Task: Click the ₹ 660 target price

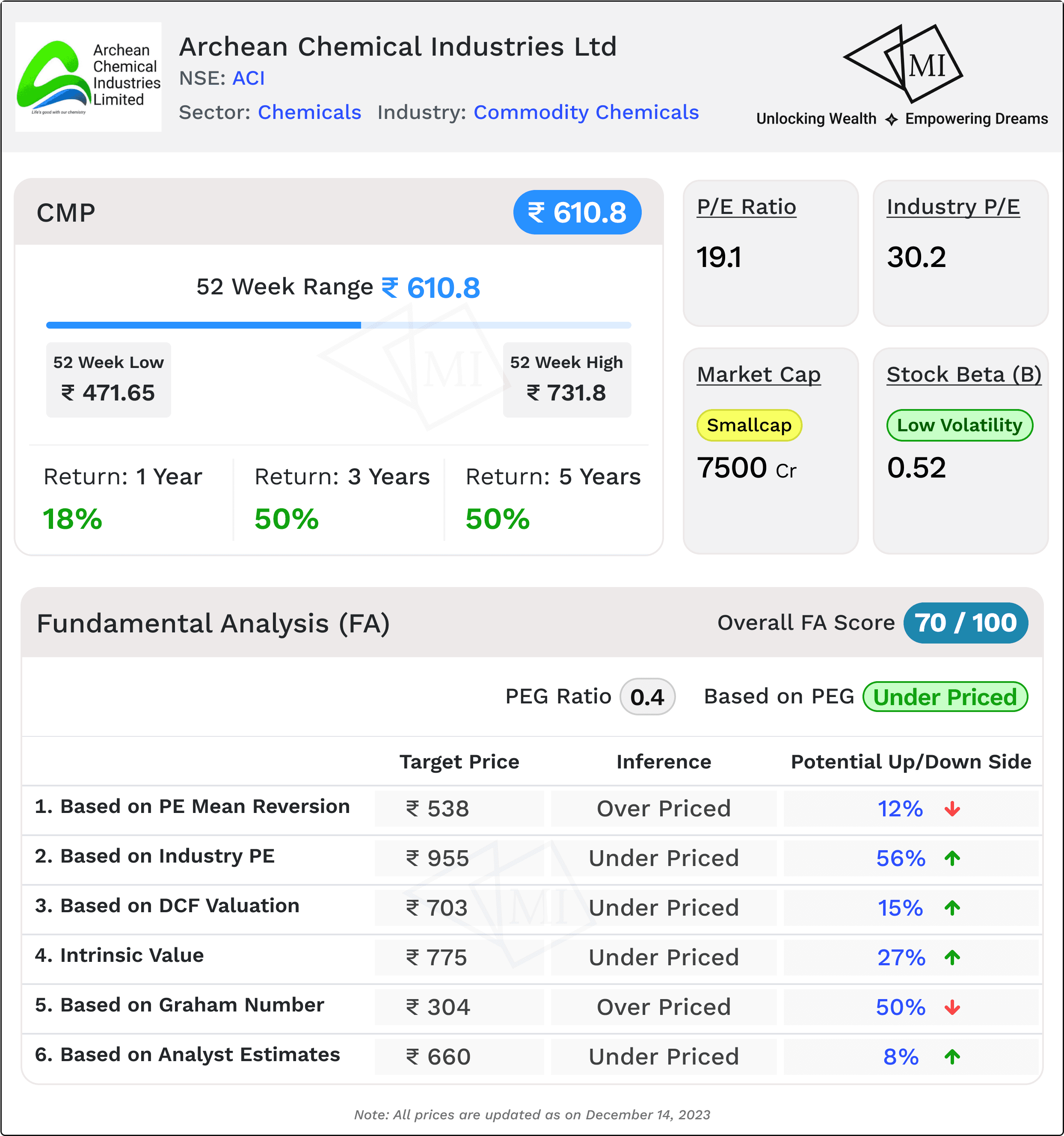Action: pyautogui.click(x=438, y=1058)
